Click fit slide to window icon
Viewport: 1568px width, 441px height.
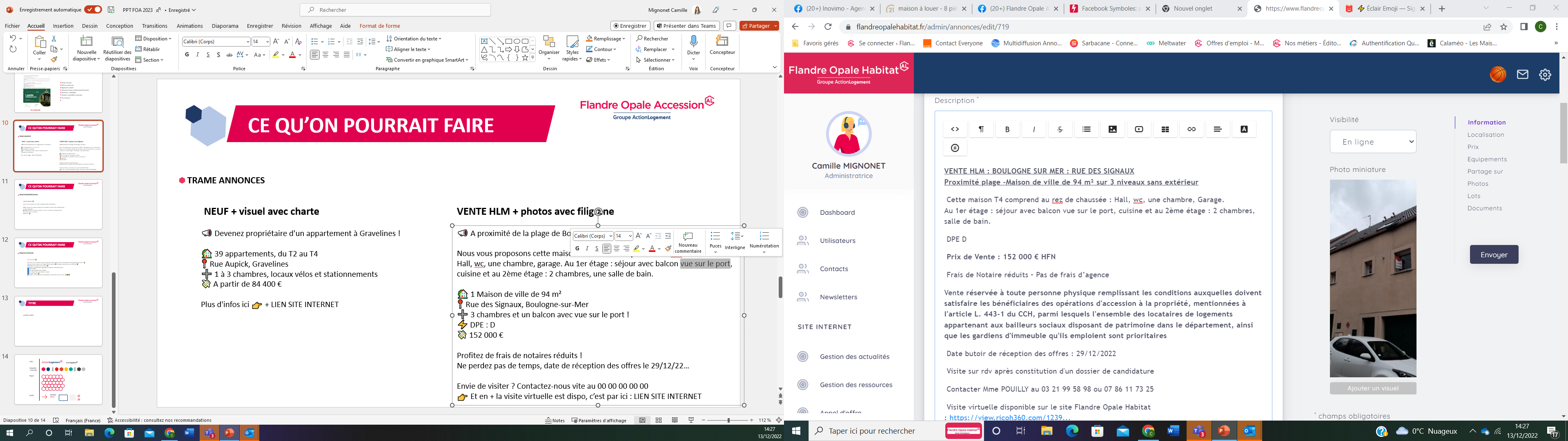[x=779, y=420]
